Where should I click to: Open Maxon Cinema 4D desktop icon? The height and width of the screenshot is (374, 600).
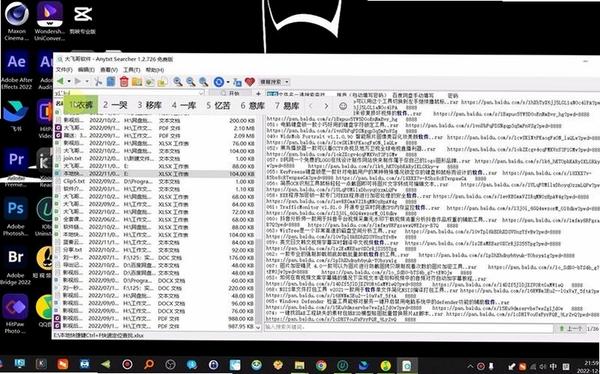pos(16,21)
